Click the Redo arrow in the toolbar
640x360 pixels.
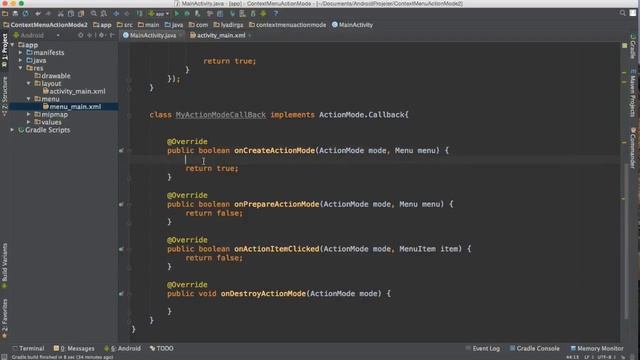point(48,13)
